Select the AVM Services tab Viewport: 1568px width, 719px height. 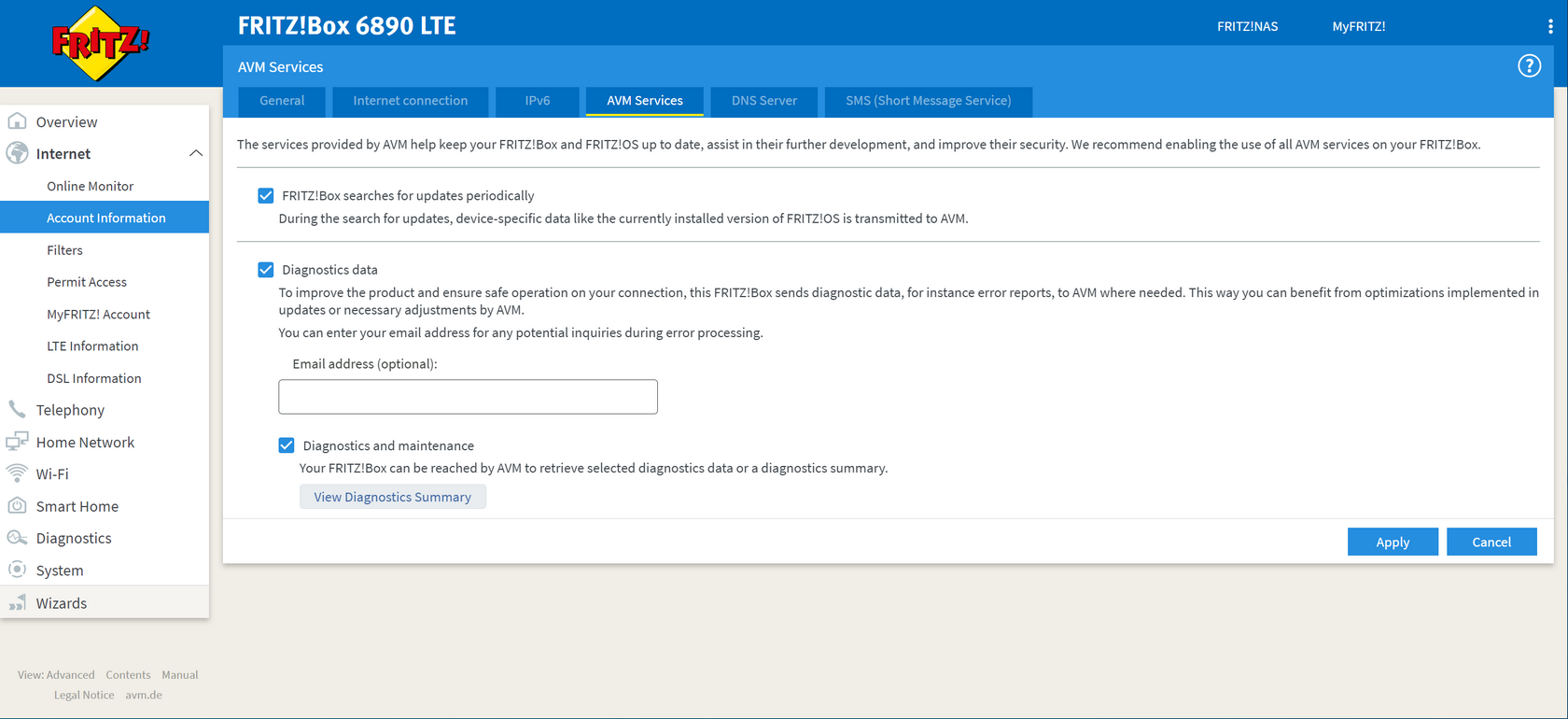point(645,101)
